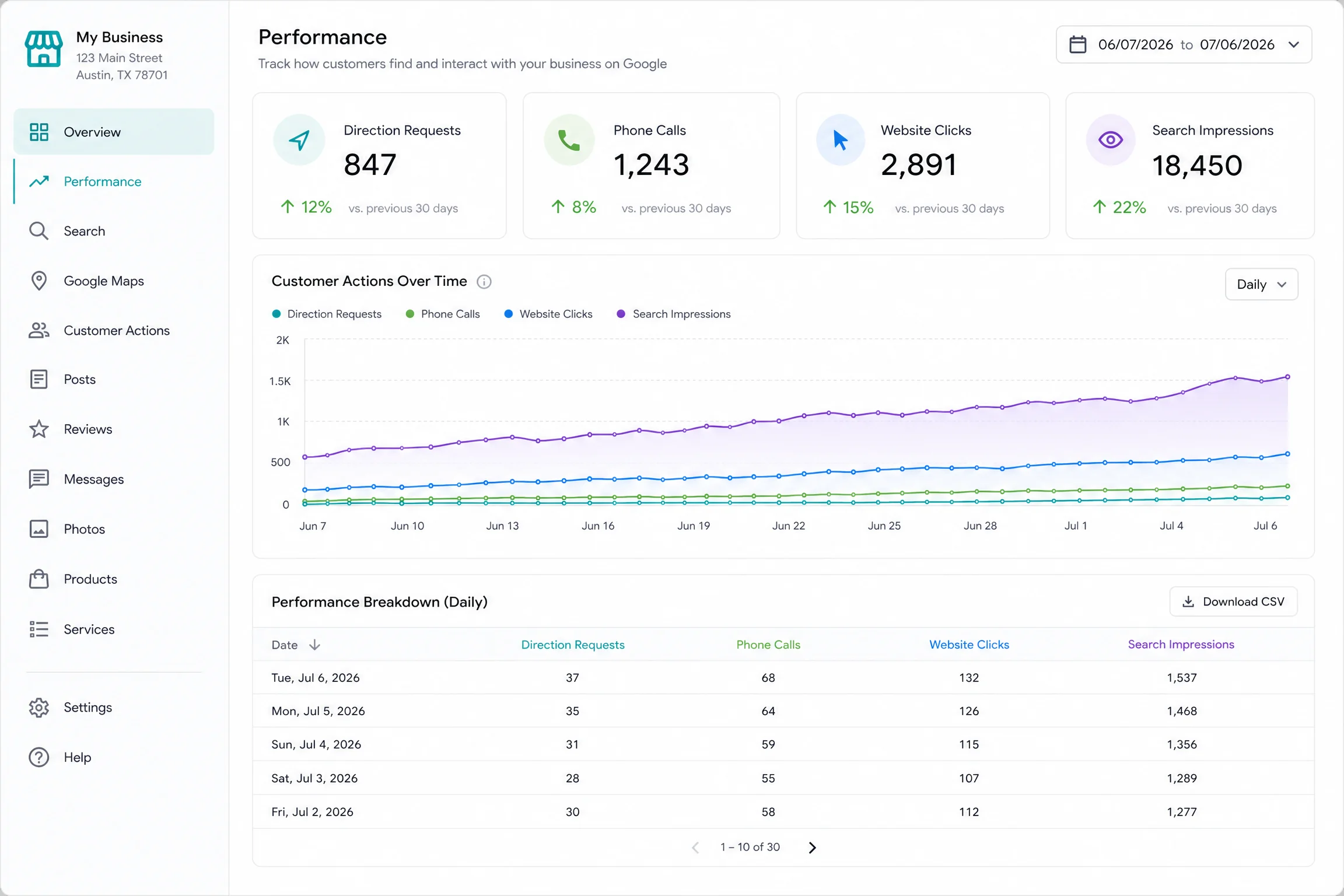The width and height of the screenshot is (1344, 896).
Task: Click the 18,450 Search Impressions total
Action: click(x=1197, y=166)
